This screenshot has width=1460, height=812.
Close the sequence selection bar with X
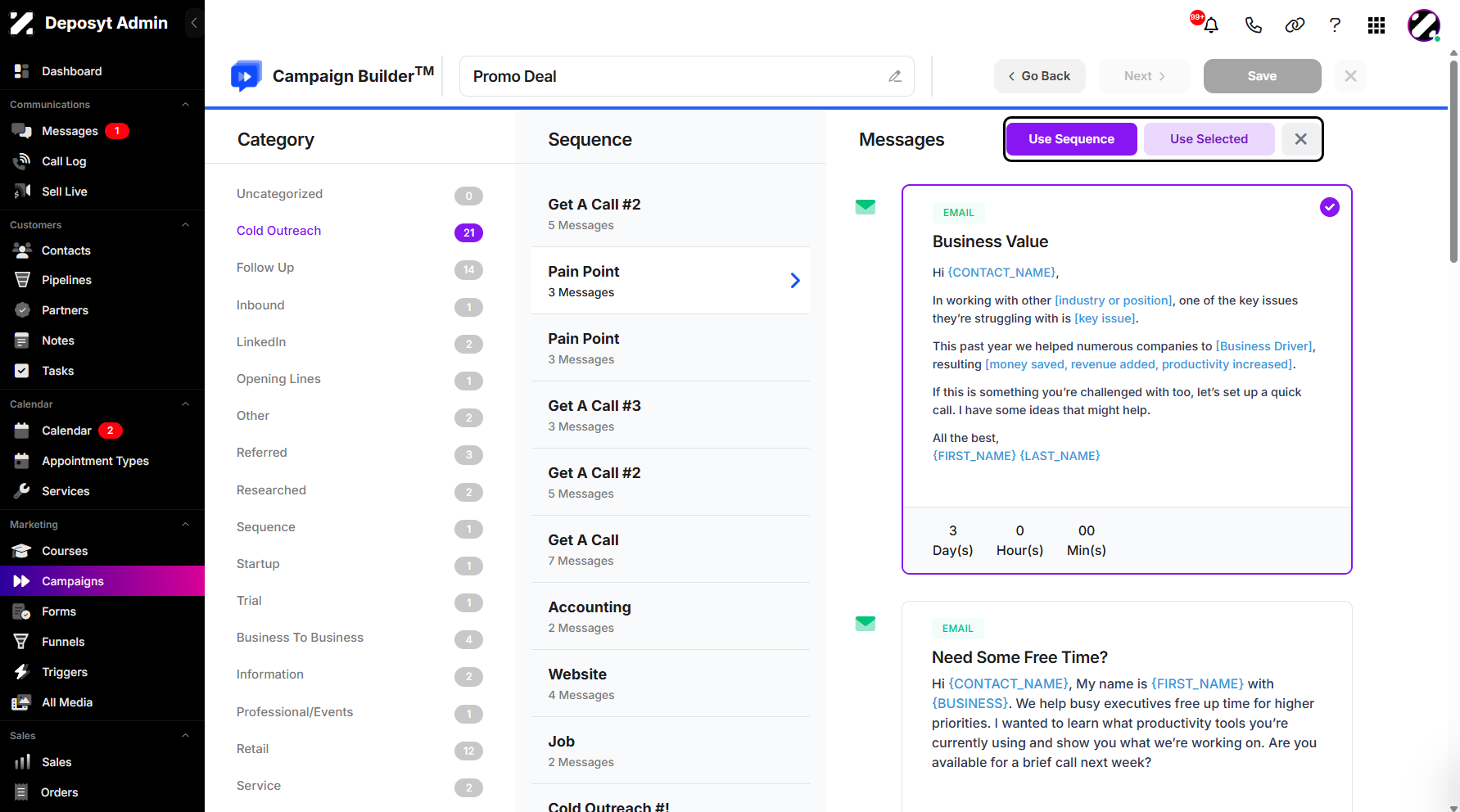click(x=1300, y=139)
